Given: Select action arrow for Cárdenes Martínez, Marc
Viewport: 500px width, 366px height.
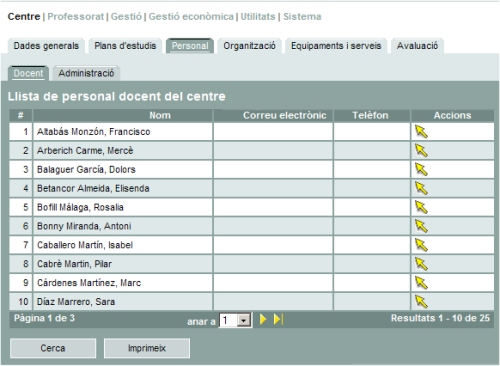Looking at the screenshot, I should click(x=421, y=283).
